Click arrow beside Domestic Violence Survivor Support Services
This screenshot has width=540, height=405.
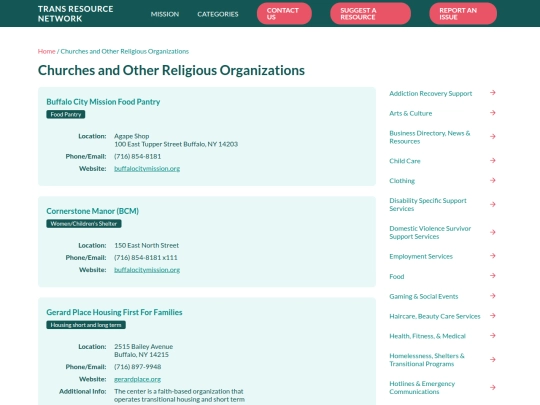(x=493, y=232)
